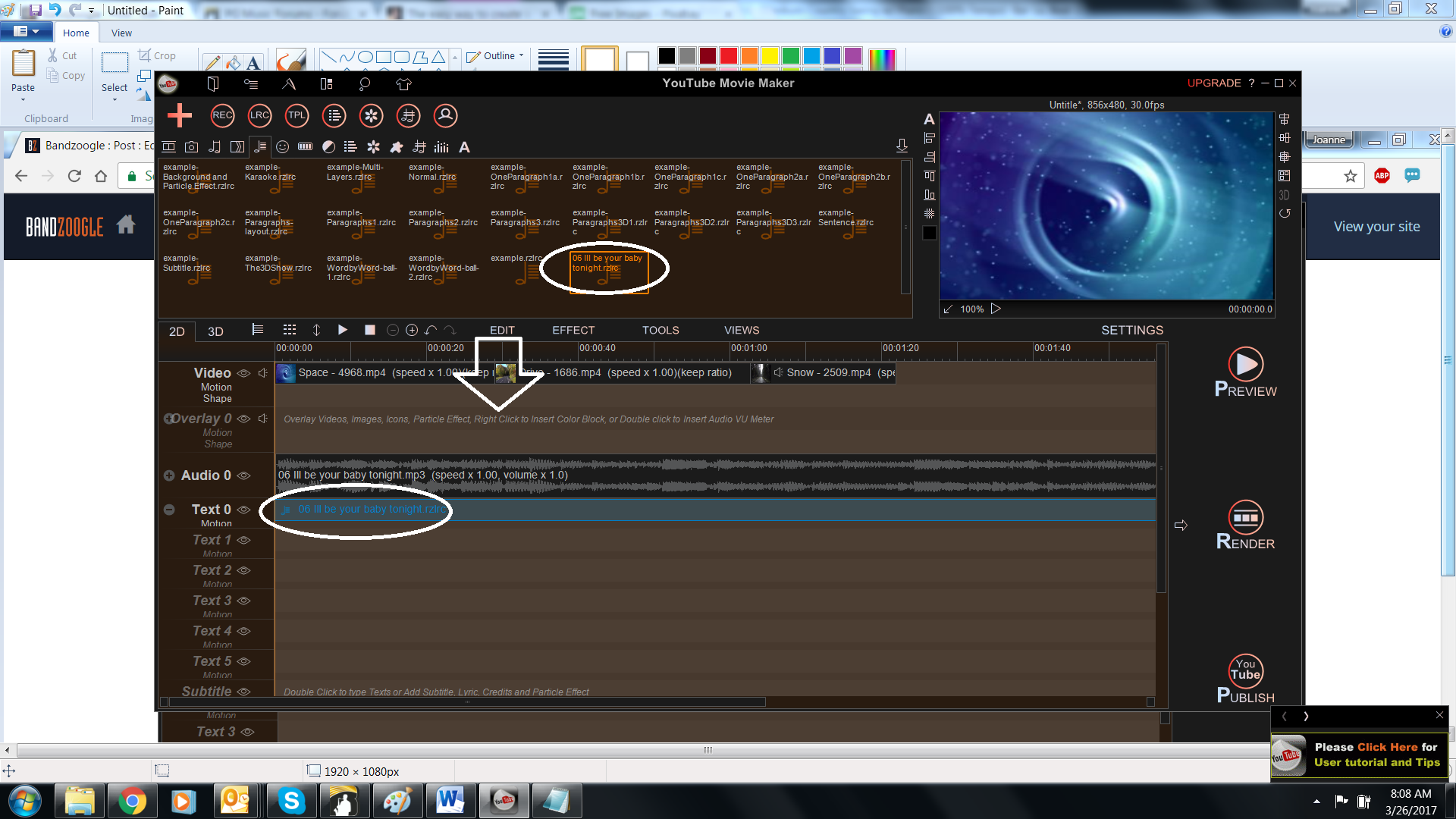The image size is (1456, 819).
Task: Click the circled particle flower button
Action: point(371,116)
